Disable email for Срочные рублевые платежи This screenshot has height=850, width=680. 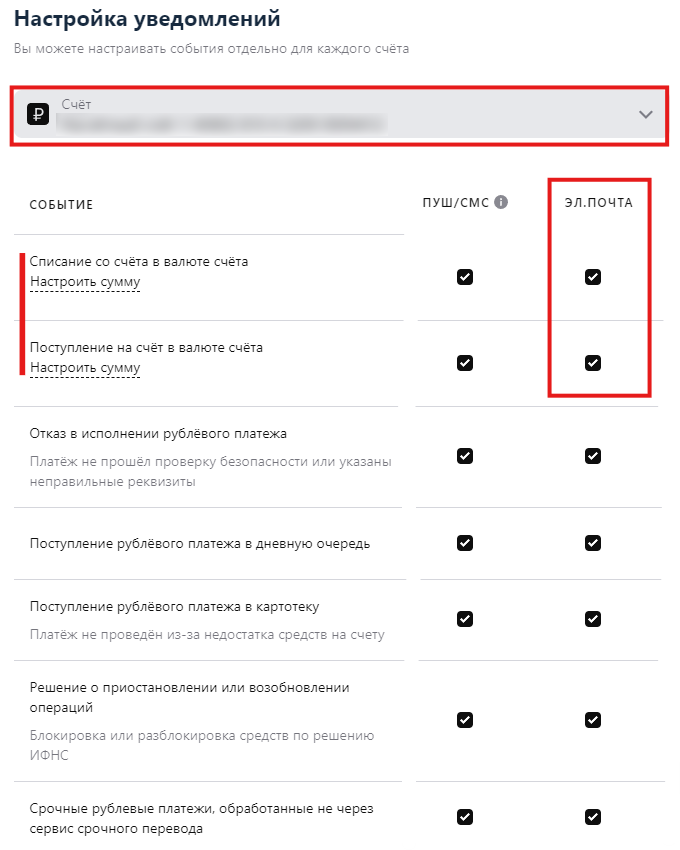[593, 816]
